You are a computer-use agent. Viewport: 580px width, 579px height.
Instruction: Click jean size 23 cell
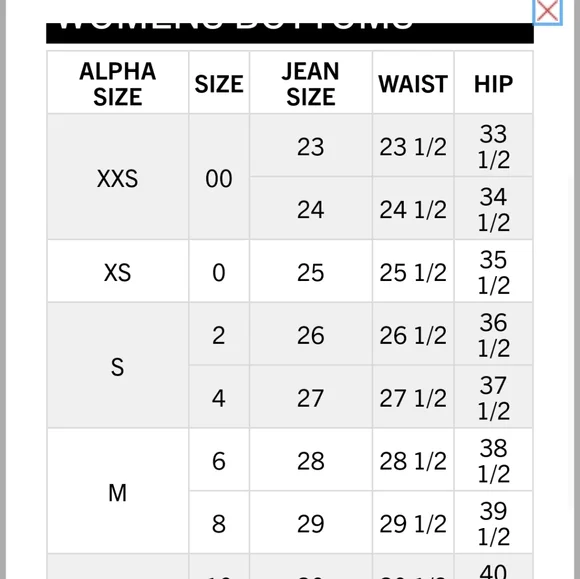[311, 145]
